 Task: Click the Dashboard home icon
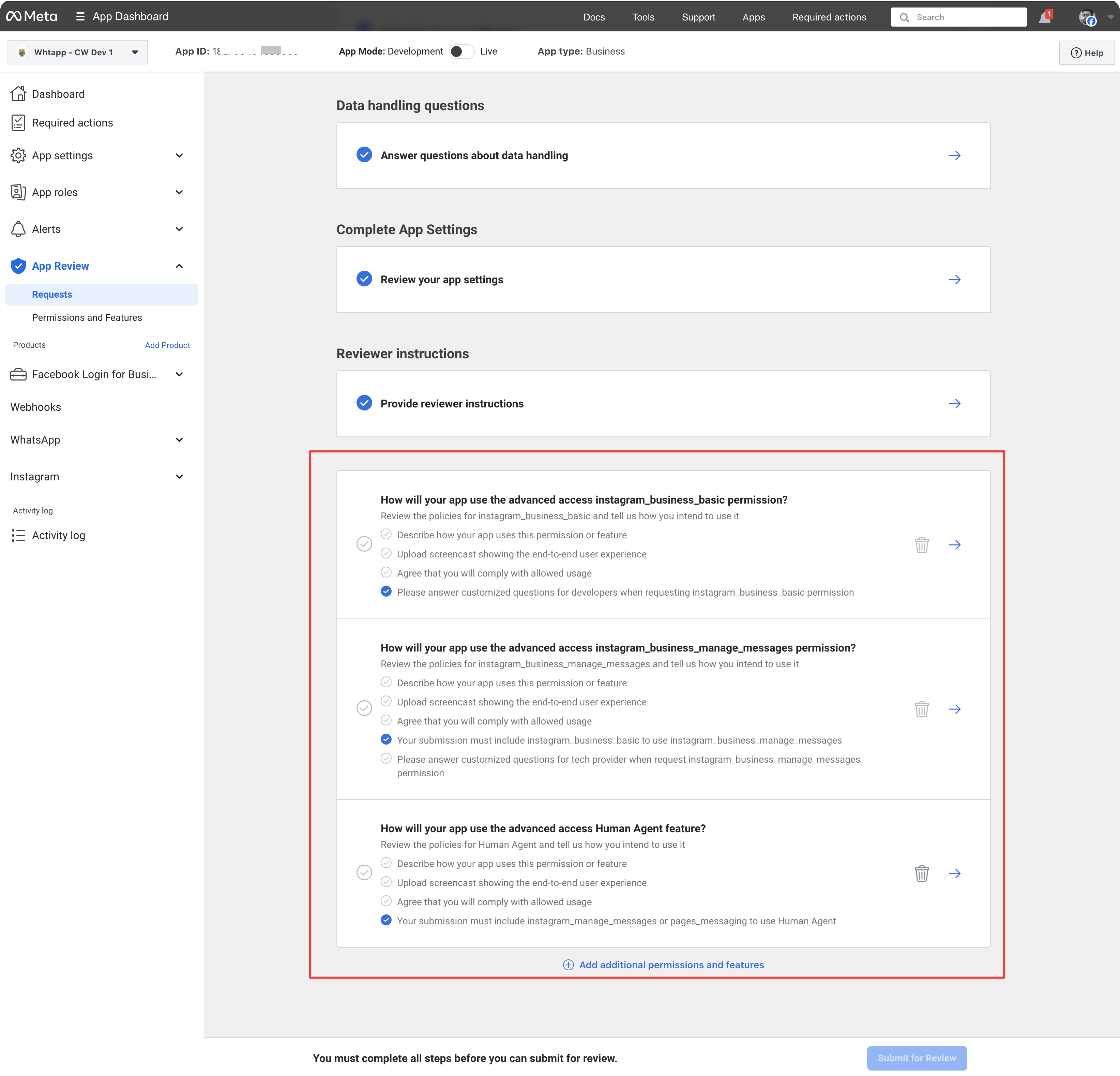18,94
